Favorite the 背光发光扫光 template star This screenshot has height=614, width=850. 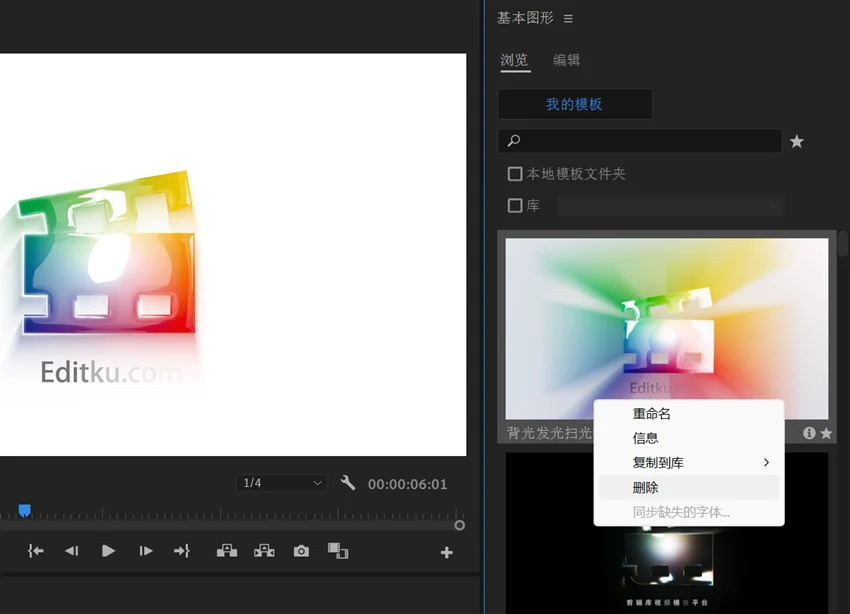[826, 433]
